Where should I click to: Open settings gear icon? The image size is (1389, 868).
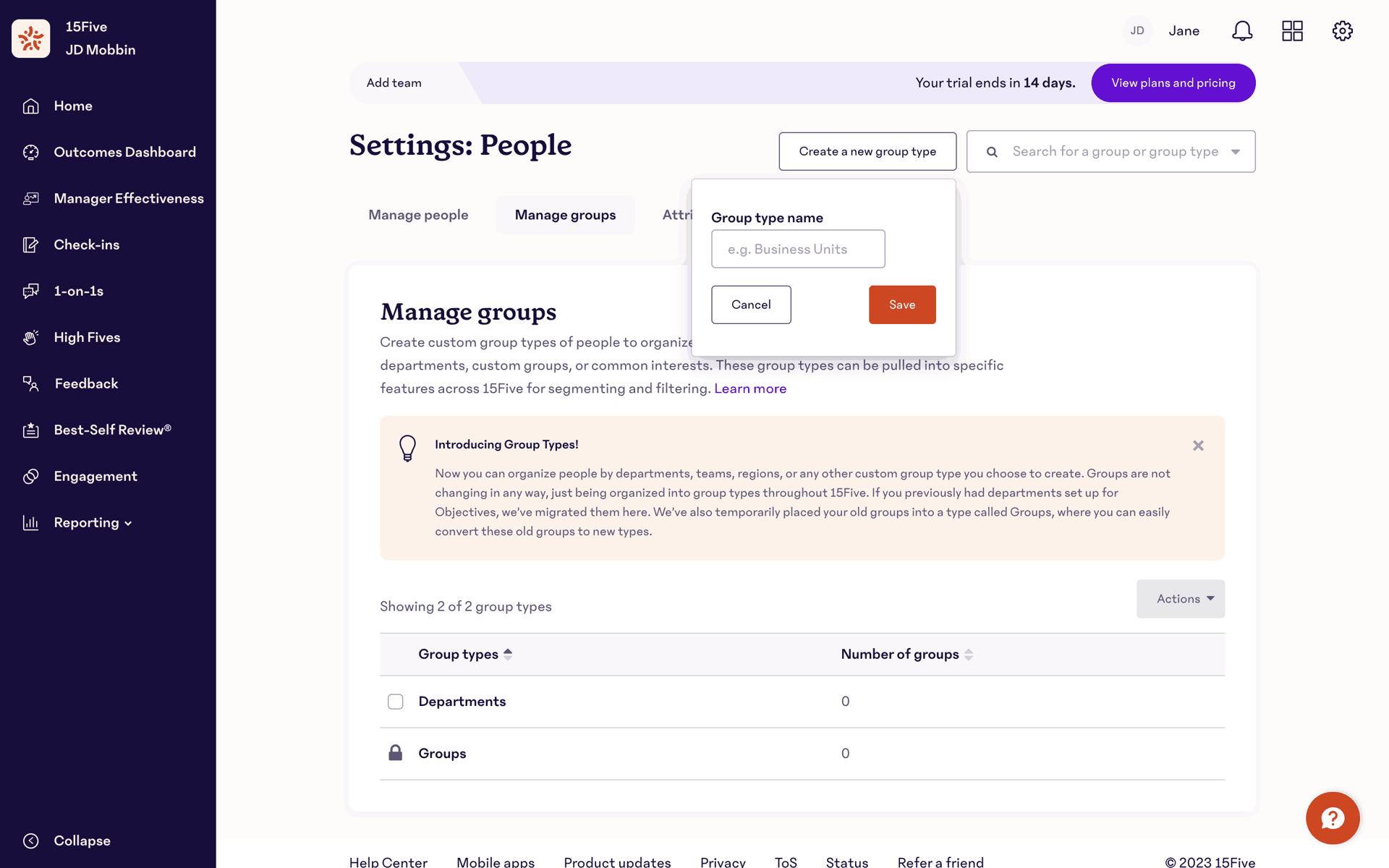[x=1343, y=31]
